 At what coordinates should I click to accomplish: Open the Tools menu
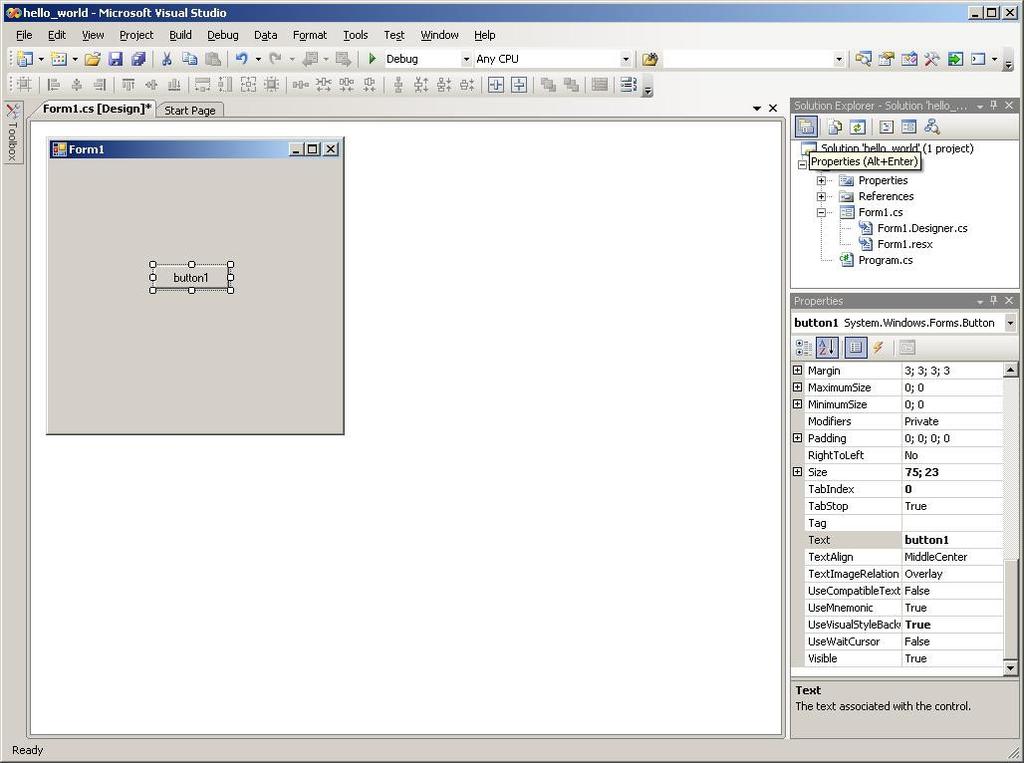(355, 35)
